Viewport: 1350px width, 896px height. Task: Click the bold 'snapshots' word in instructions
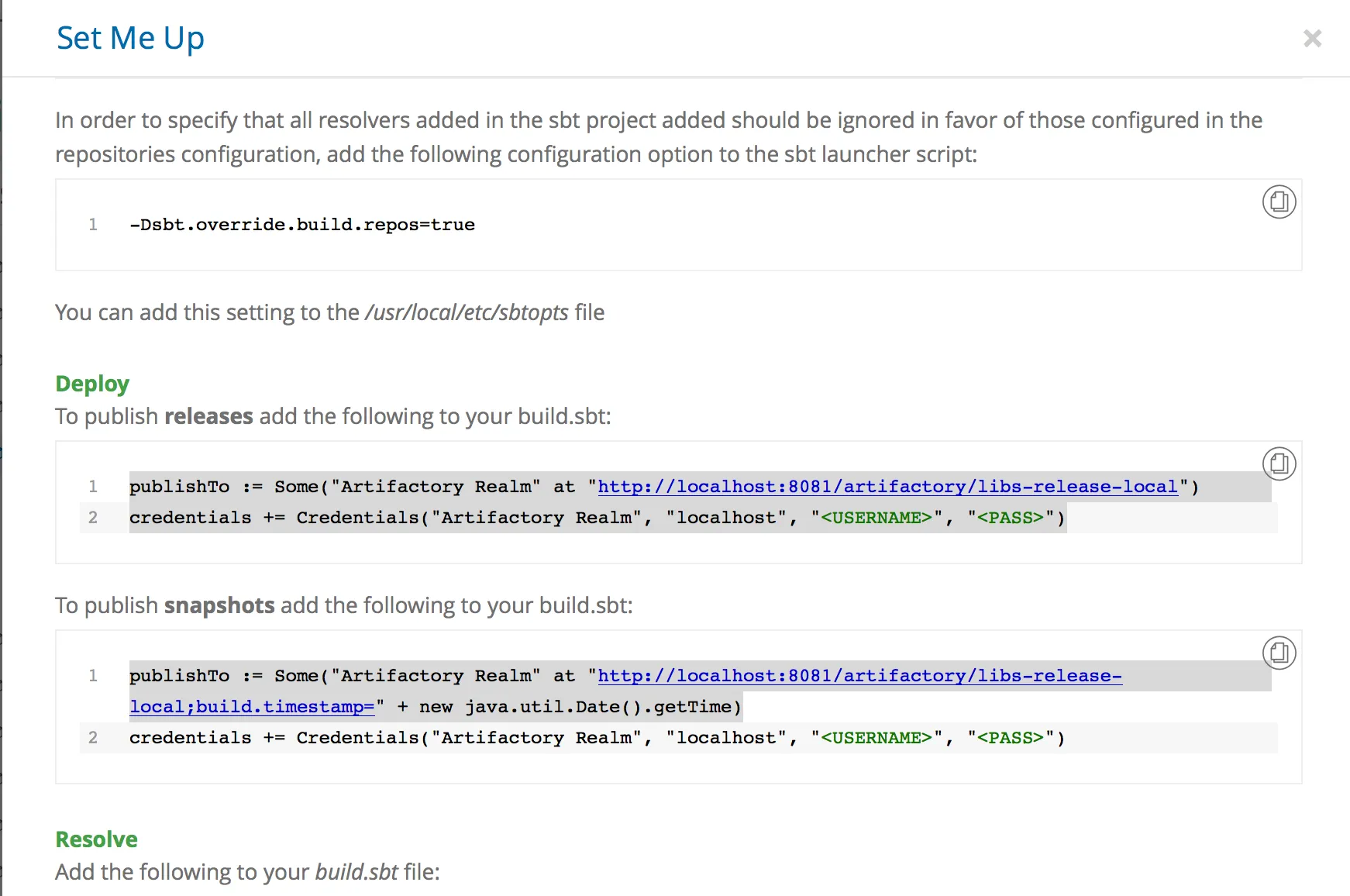(x=219, y=605)
